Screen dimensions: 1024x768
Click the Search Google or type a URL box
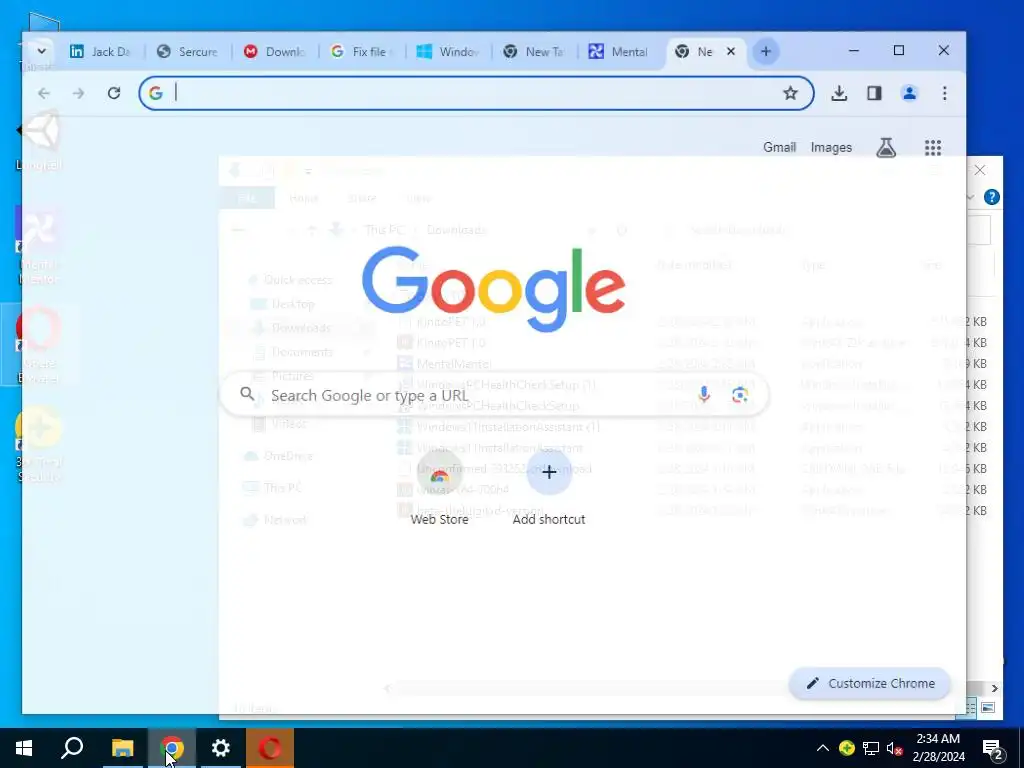point(494,394)
